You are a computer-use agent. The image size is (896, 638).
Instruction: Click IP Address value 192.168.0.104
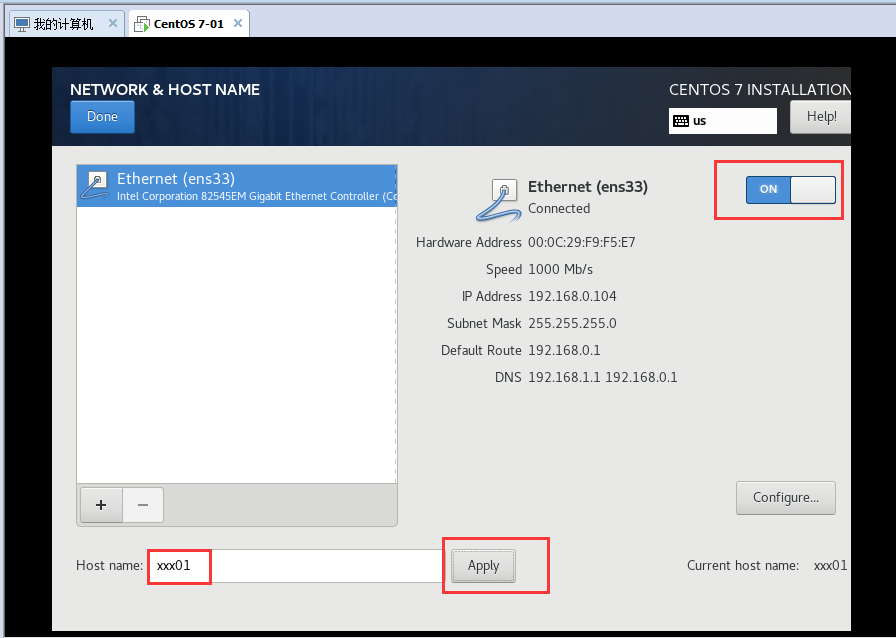point(572,296)
